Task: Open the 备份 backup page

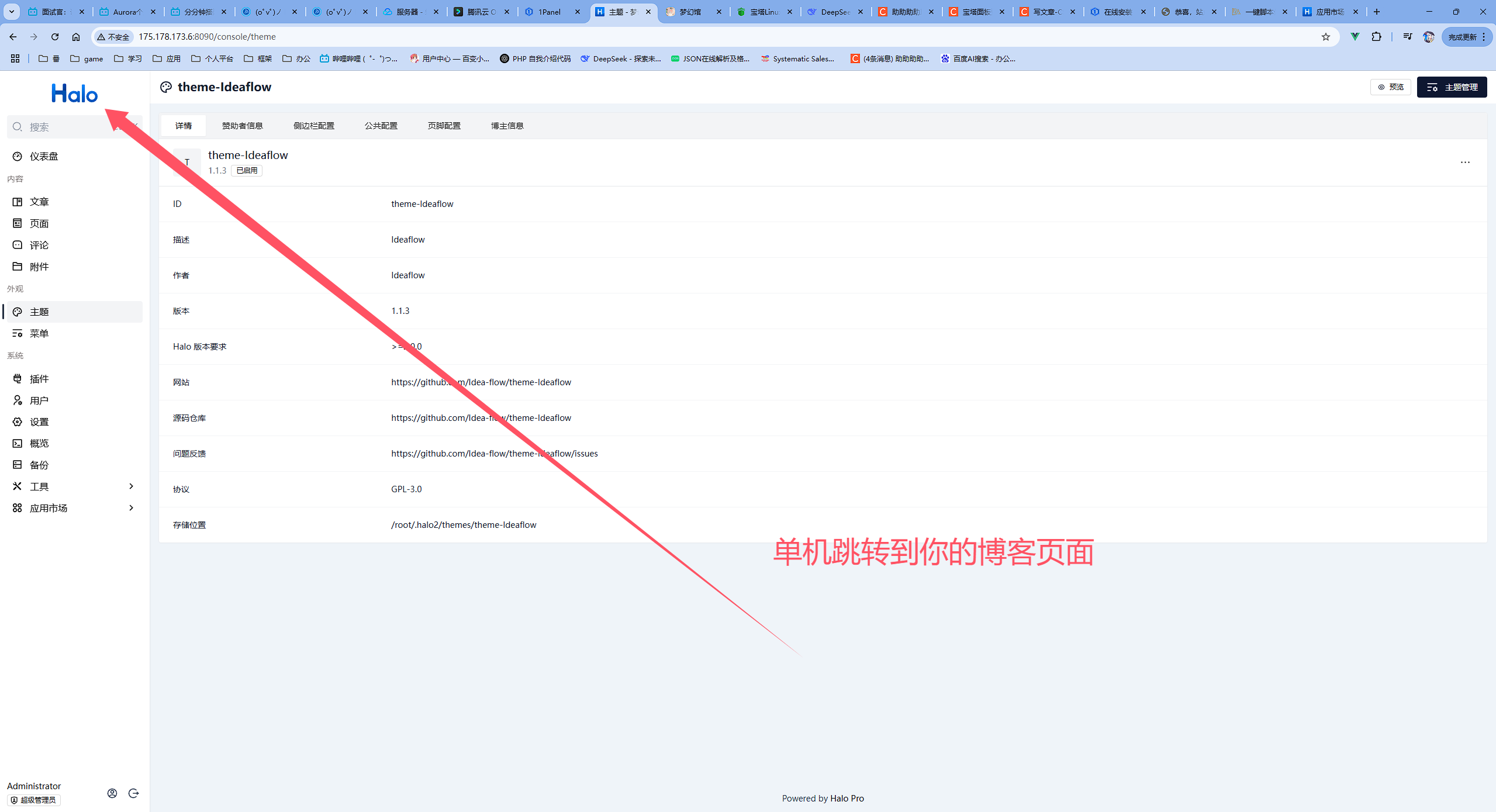Action: [x=39, y=465]
